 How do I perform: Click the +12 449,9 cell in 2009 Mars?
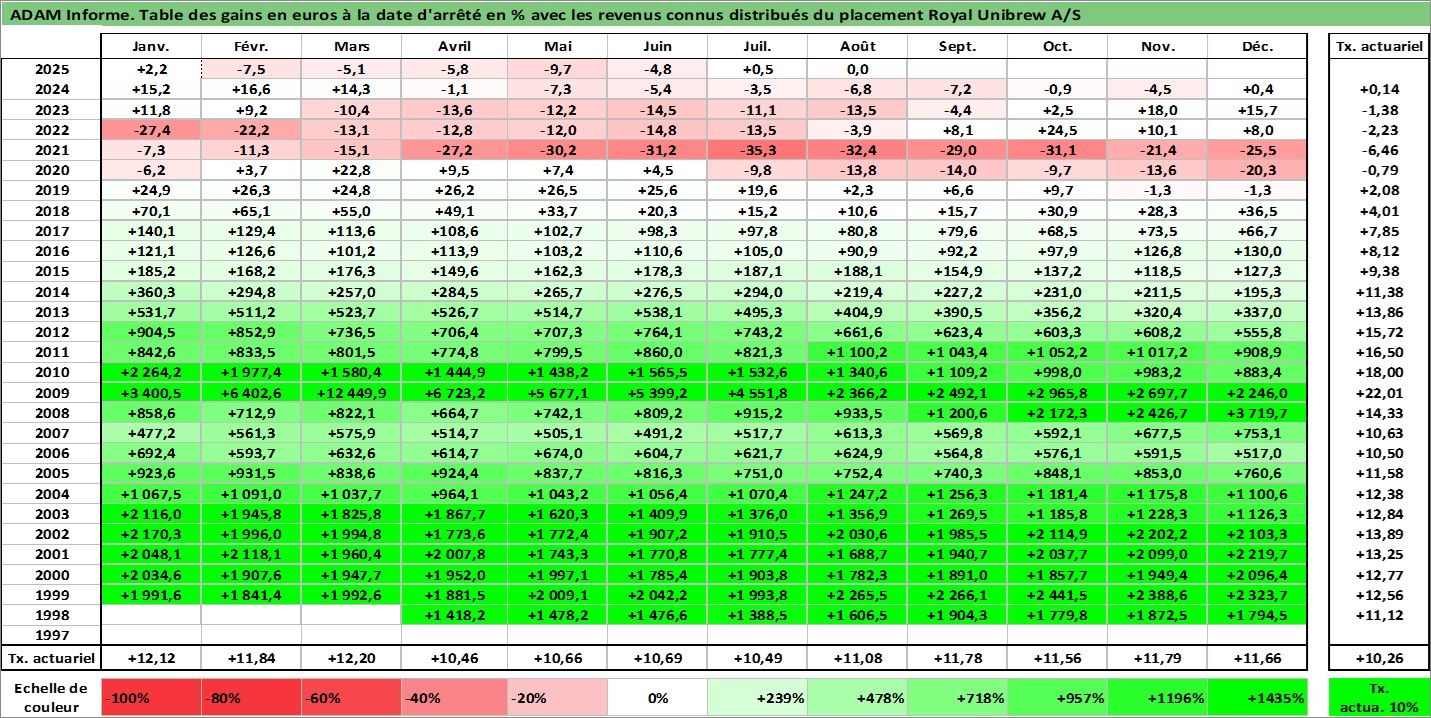(x=352, y=393)
